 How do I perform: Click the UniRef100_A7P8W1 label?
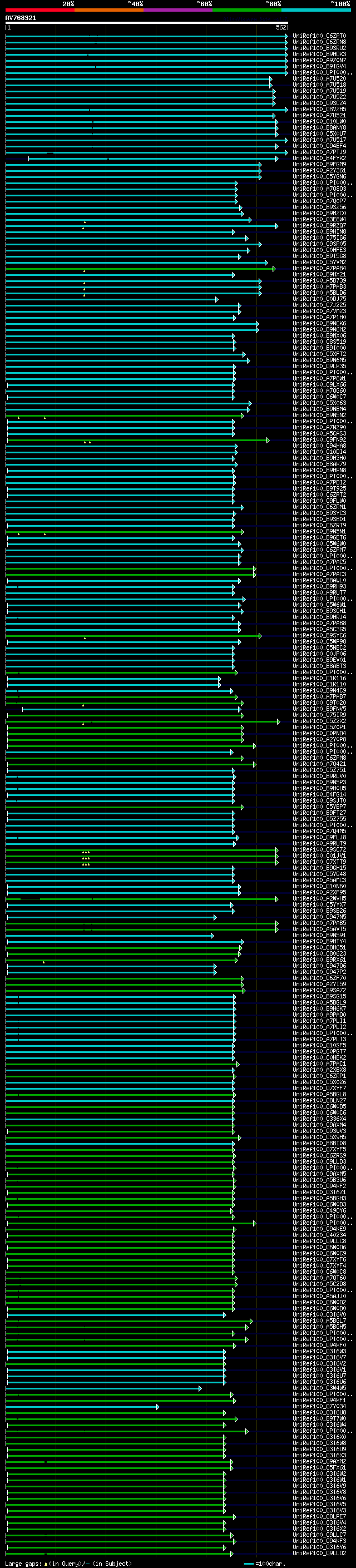[319, 379]
